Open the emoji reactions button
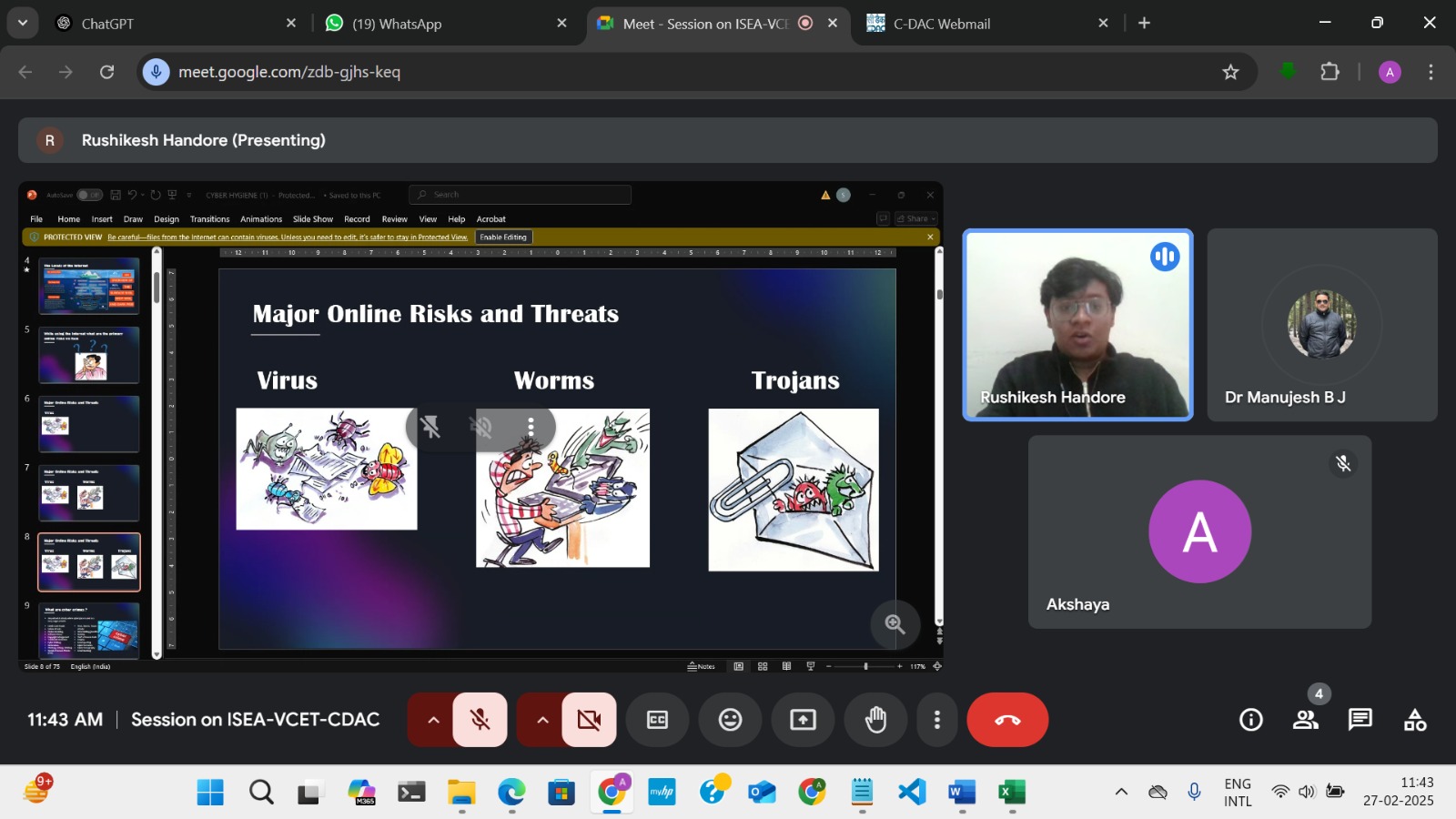This screenshot has width=1456, height=819. coord(730,720)
